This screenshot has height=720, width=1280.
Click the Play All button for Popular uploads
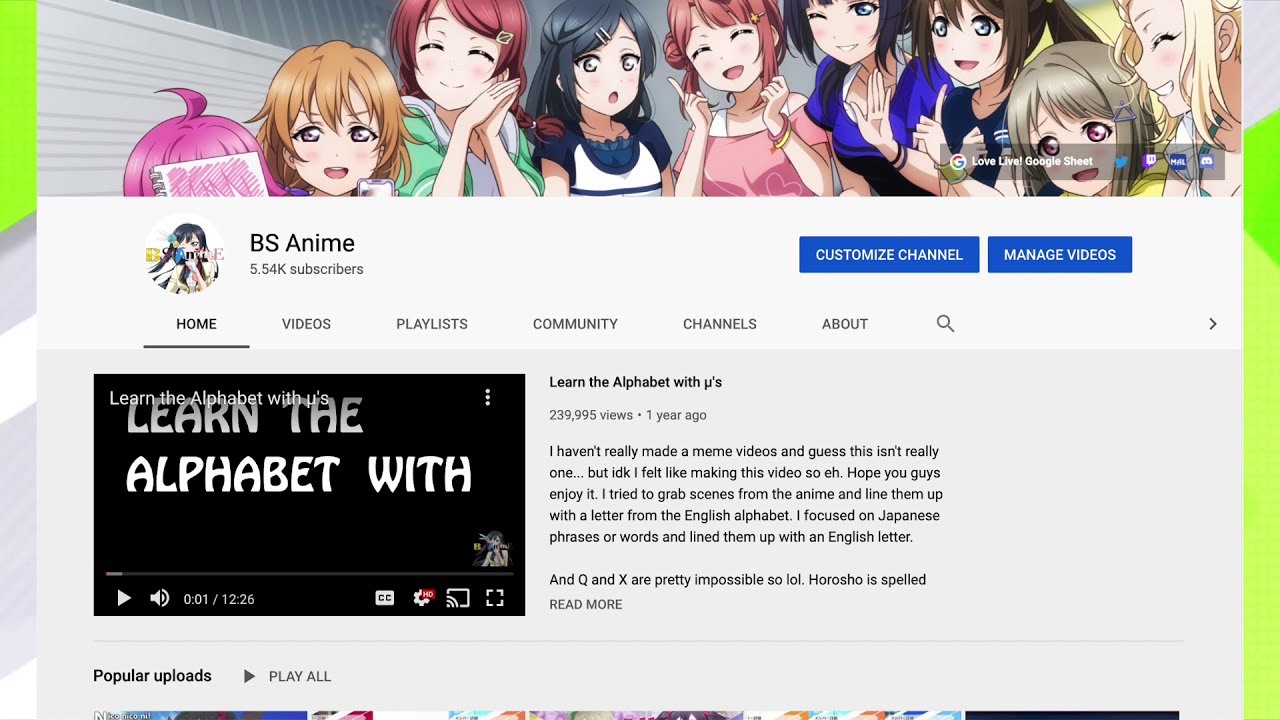tap(287, 676)
